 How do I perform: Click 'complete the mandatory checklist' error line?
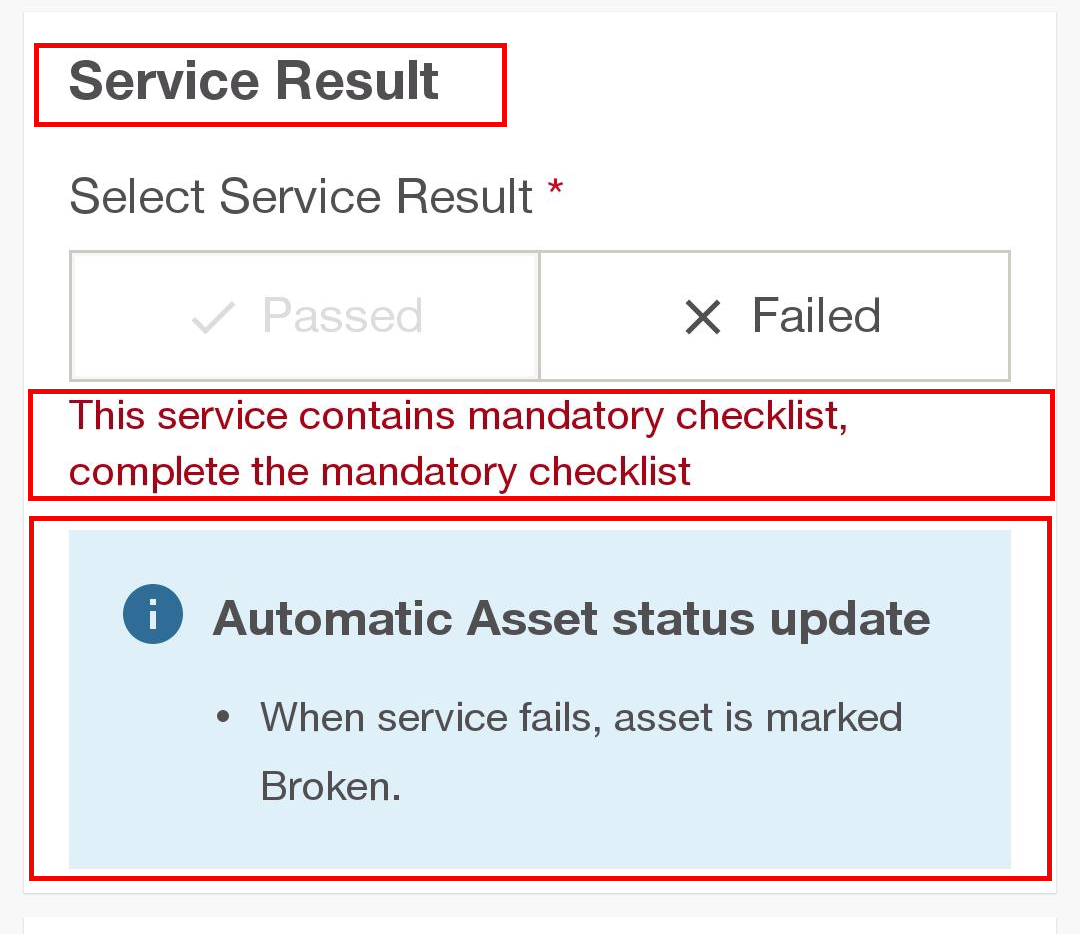(x=380, y=471)
